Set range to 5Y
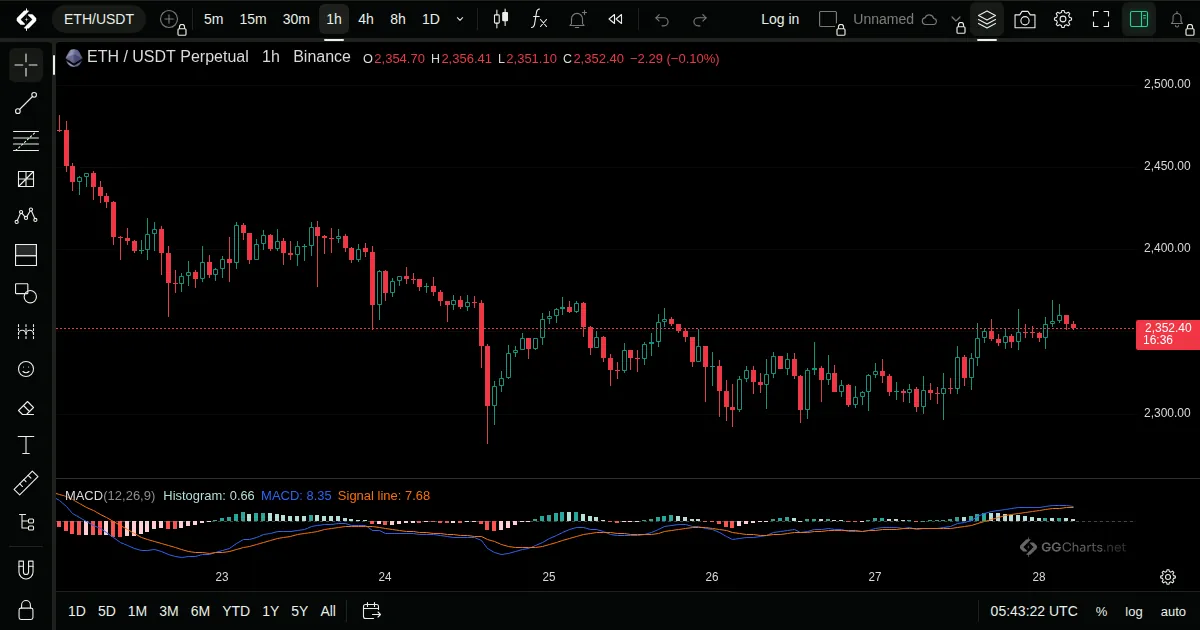 pyautogui.click(x=300, y=611)
